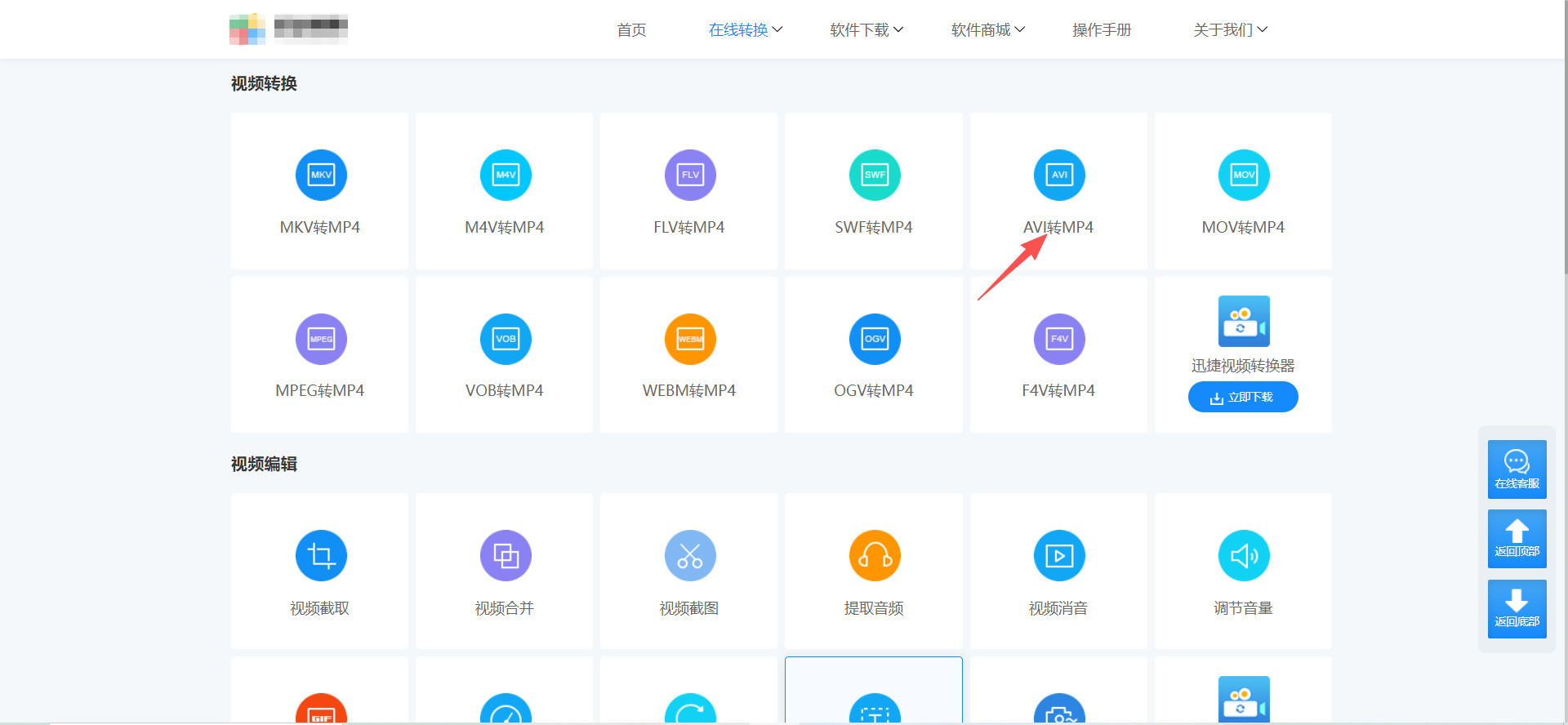This screenshot has height=725, width=1568.
Task: Click the 迅捷视频转换器 camera icon
Action: click(x=1244, y=321)
